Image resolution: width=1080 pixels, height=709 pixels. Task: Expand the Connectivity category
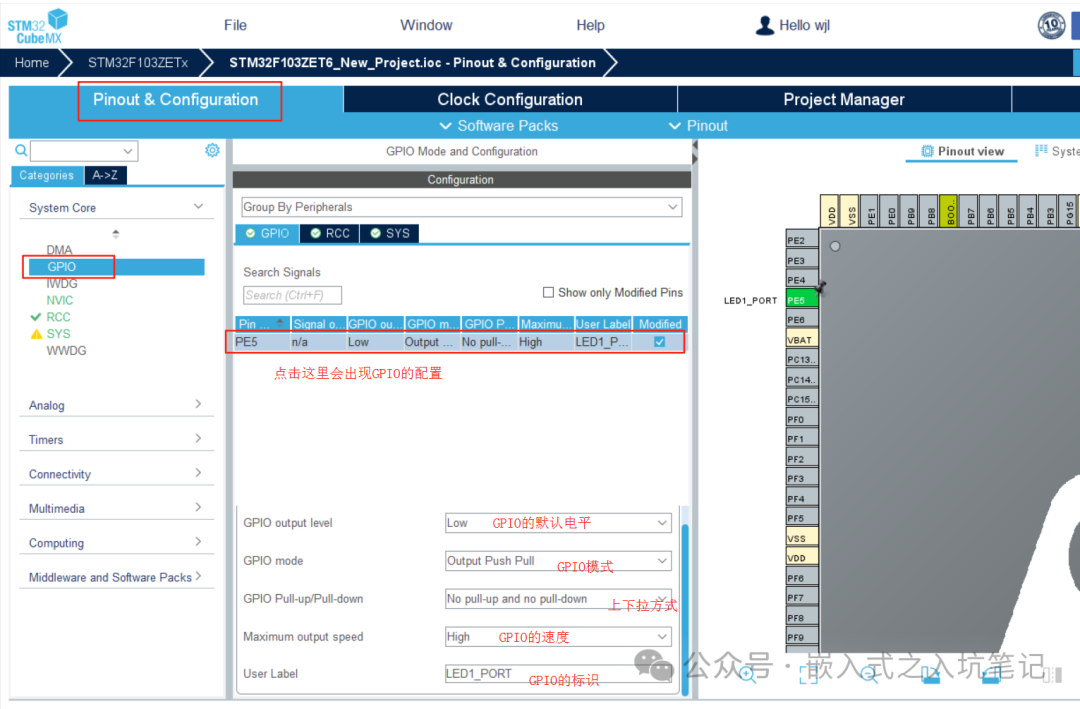tap(115, 474)
